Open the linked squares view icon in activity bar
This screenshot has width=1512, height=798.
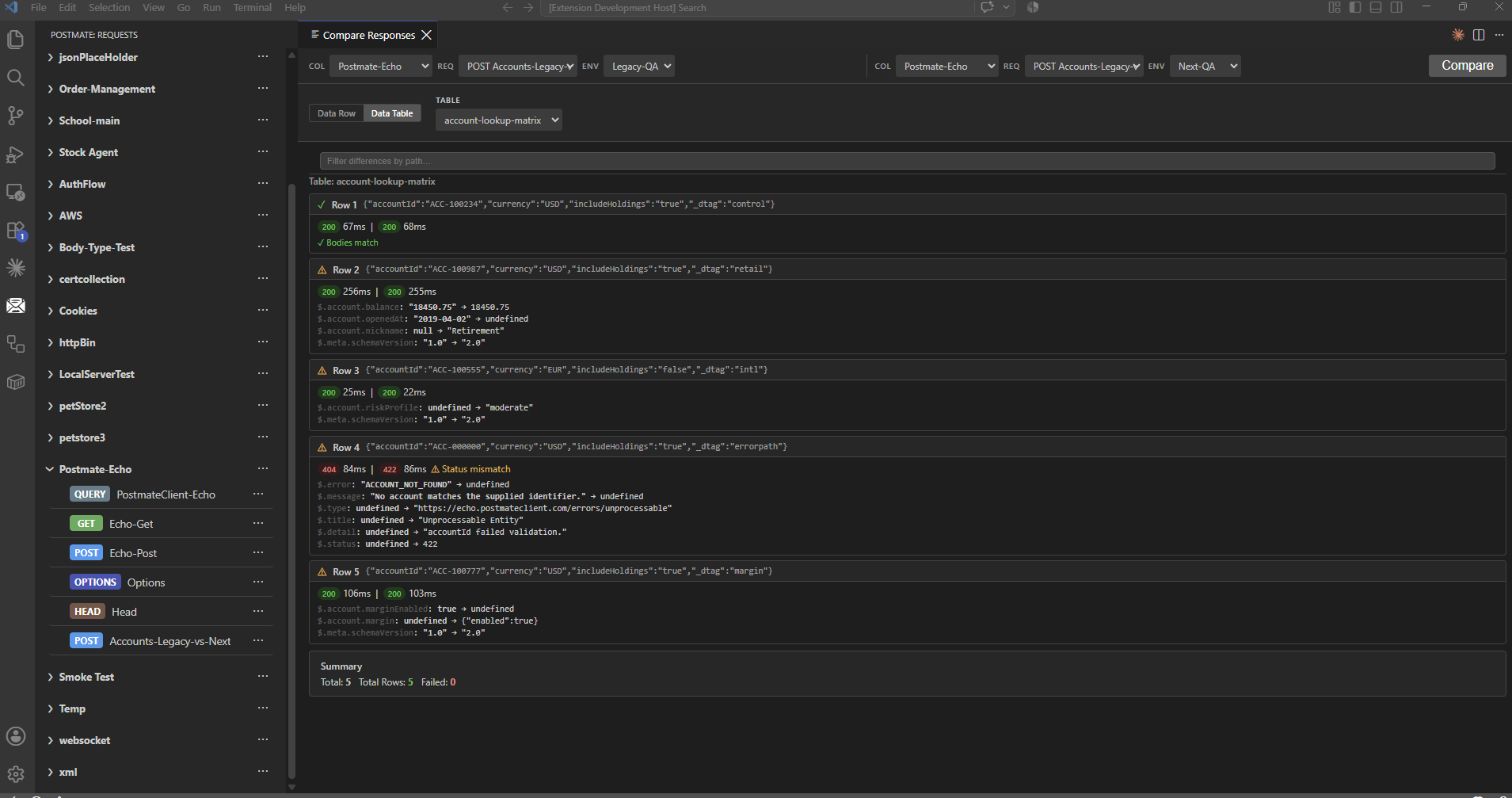pos(15,344)
